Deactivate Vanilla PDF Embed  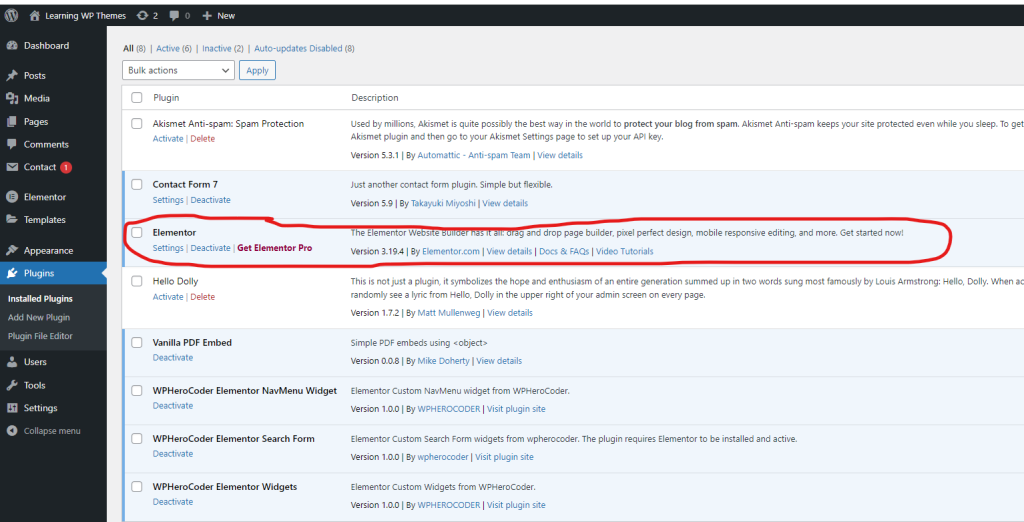[173, 357]
